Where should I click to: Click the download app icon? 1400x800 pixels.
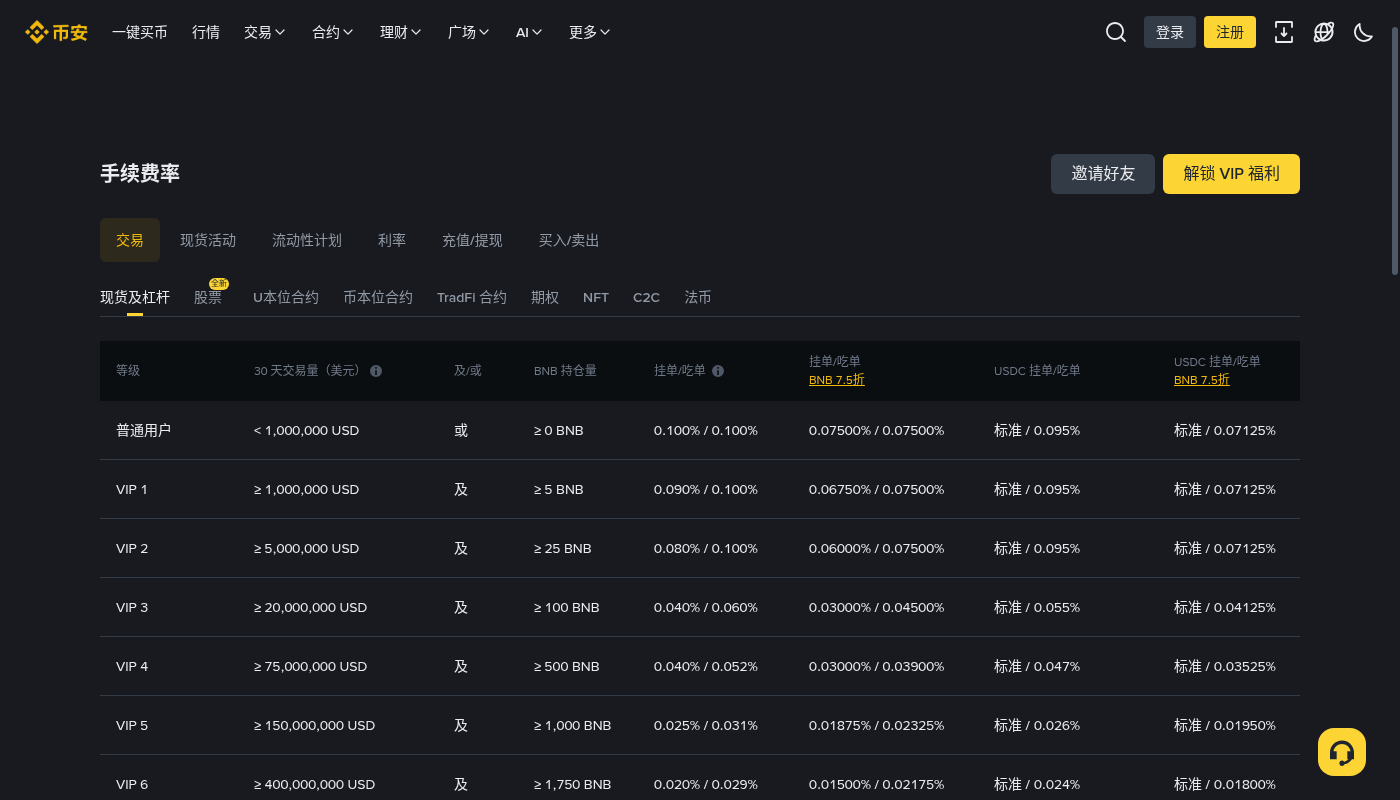click(x=1284, y=32)
